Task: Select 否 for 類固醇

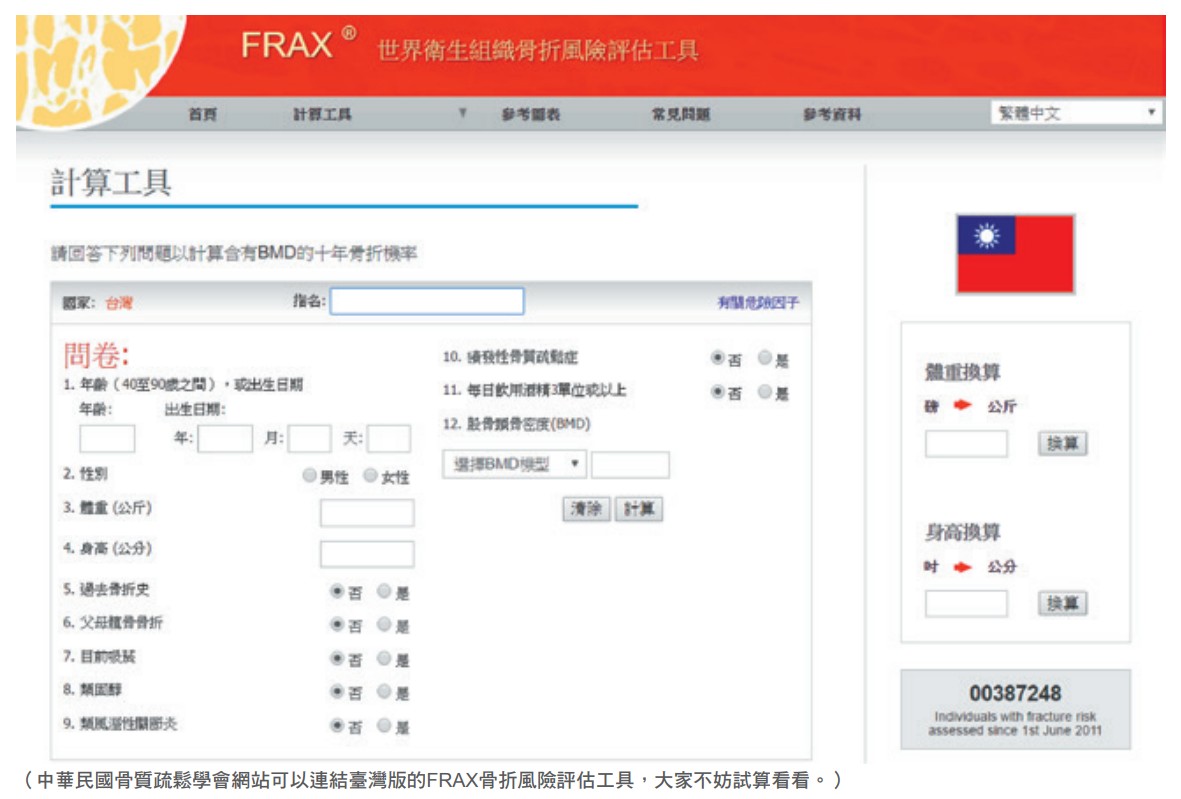Action: [337, 691]
